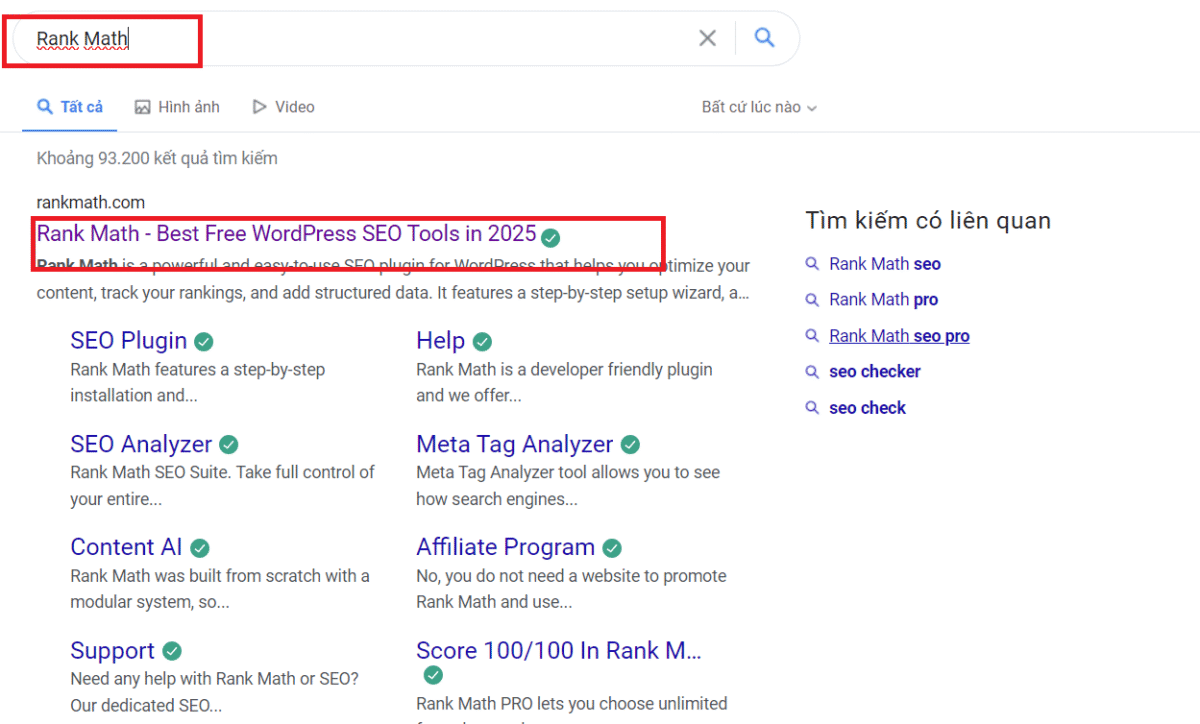
Task: Open the Rank Math - Best Free WordPress SEO Tools result
Action: (286, 234)
